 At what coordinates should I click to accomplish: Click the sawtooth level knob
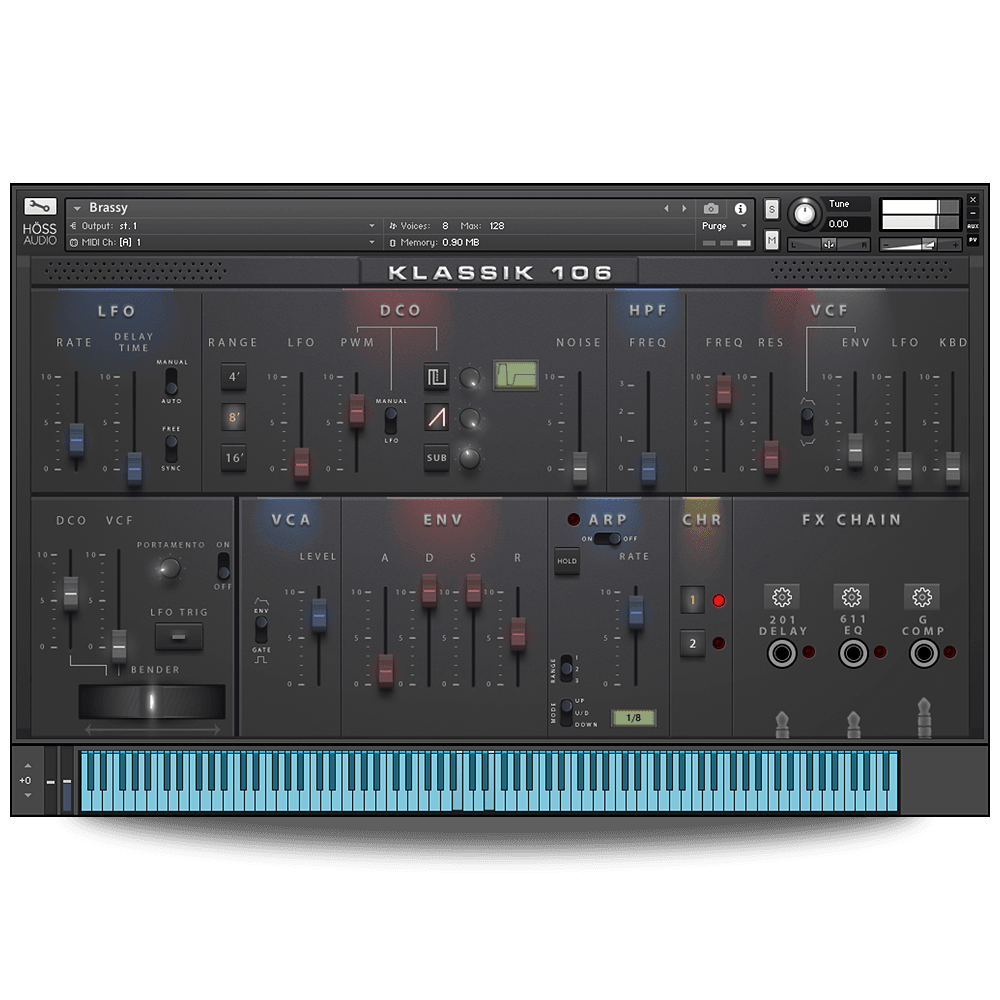tap(470, 418)
